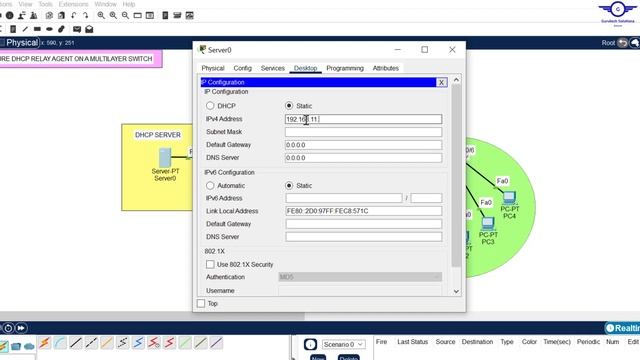The height and width of the screenshot is (360, 640).
Task: Select the Phone line connection
Action: pyautogui.click(x=122, y=343)
